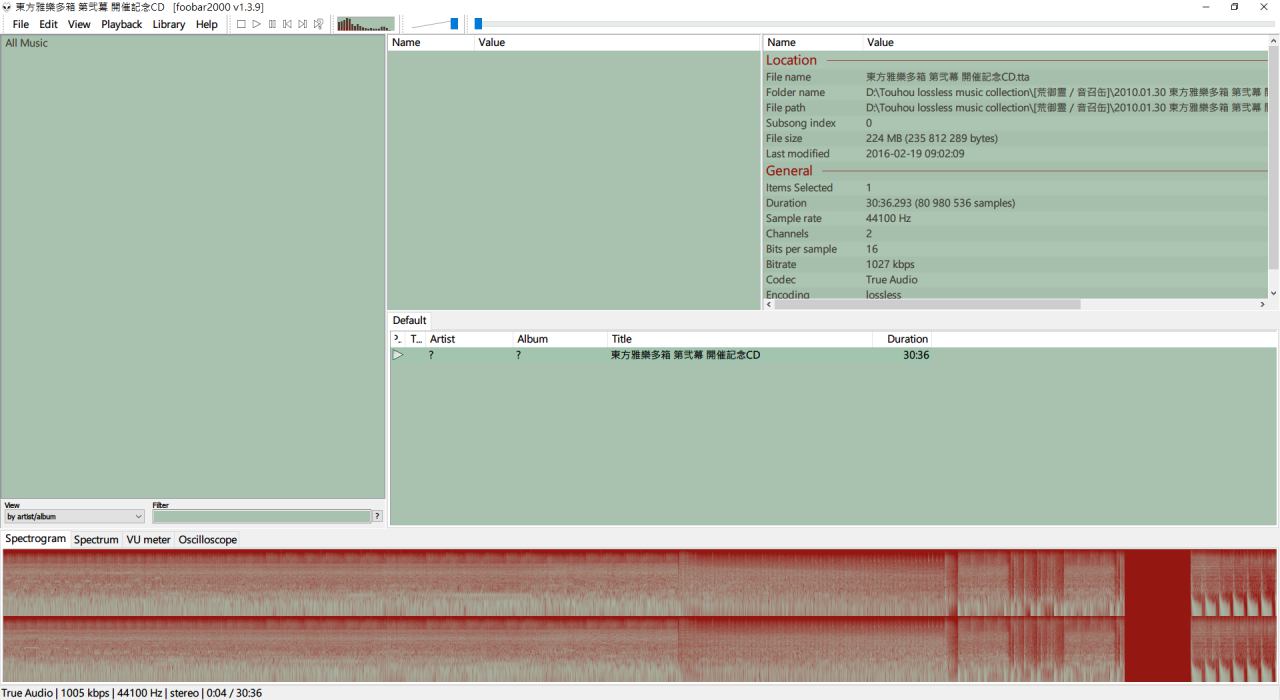The height and width of the screenshot is (700, 1280).
Task: Select the Items Selected row
Action: point(1015,187)
